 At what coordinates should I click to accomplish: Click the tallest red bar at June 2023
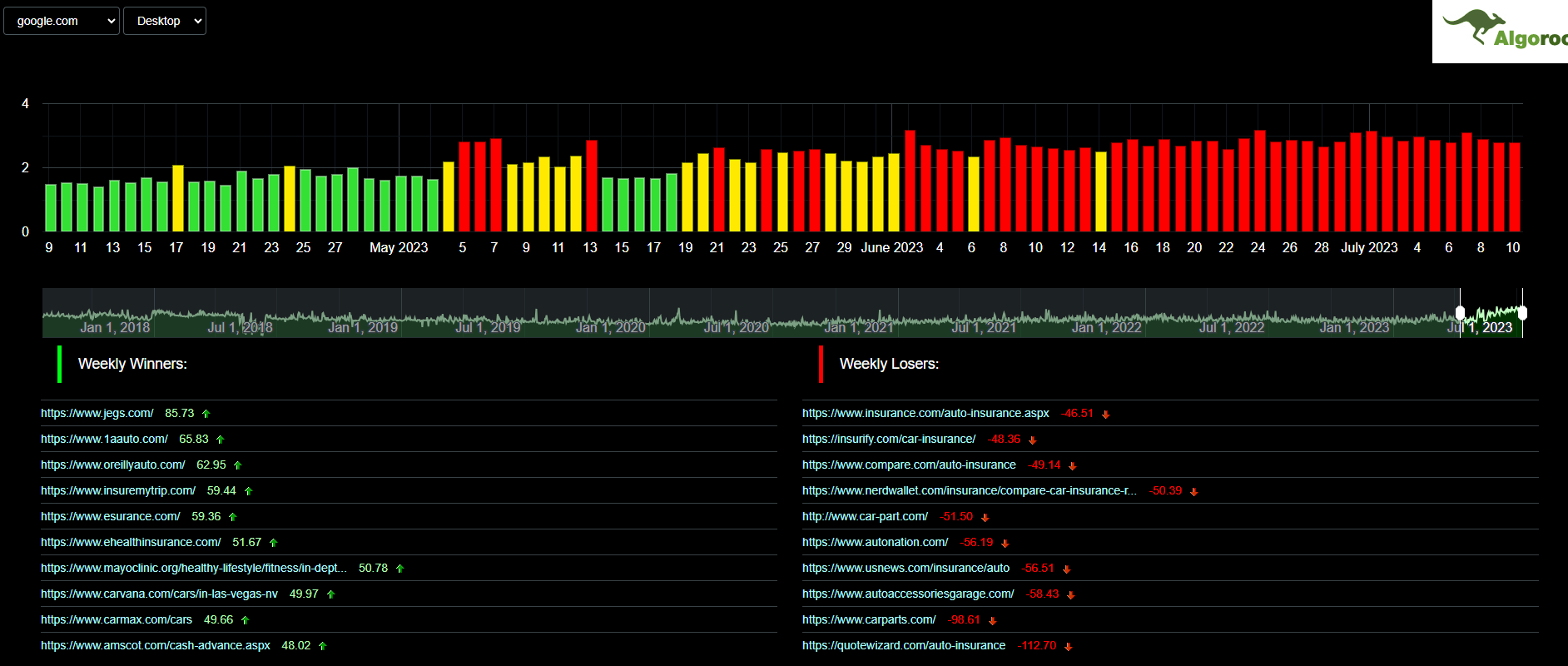click(x=910, y=181)
